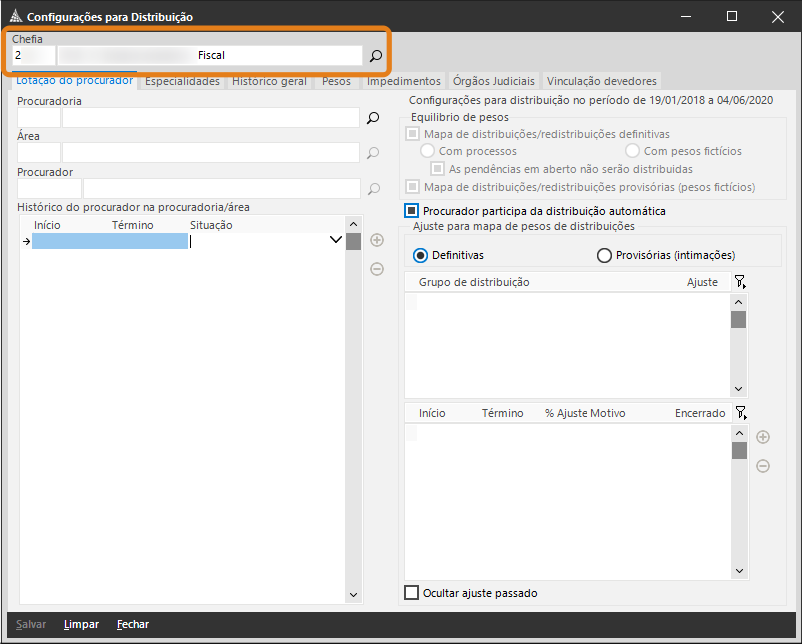
Task: Open the Impedimentos tab
Action: click(403, 81)
